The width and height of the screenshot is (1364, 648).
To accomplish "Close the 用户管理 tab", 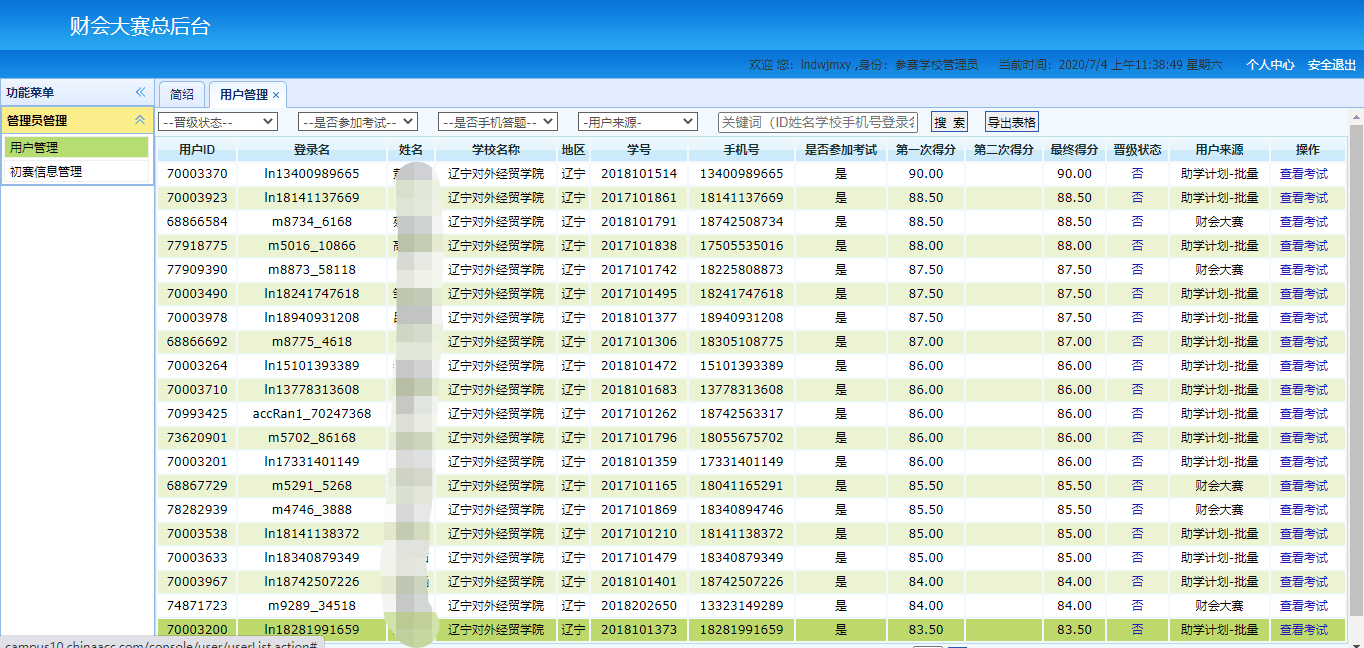I will pos(276,95).
